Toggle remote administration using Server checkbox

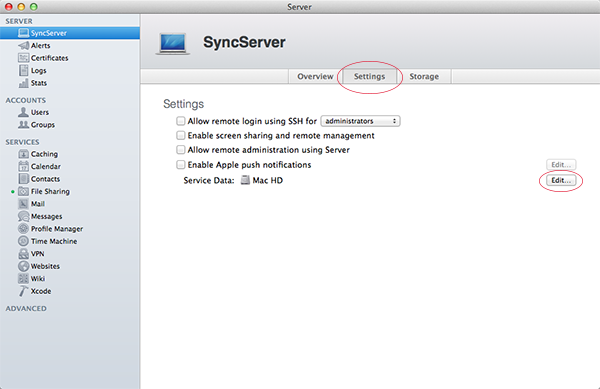[x=181, y=150]
